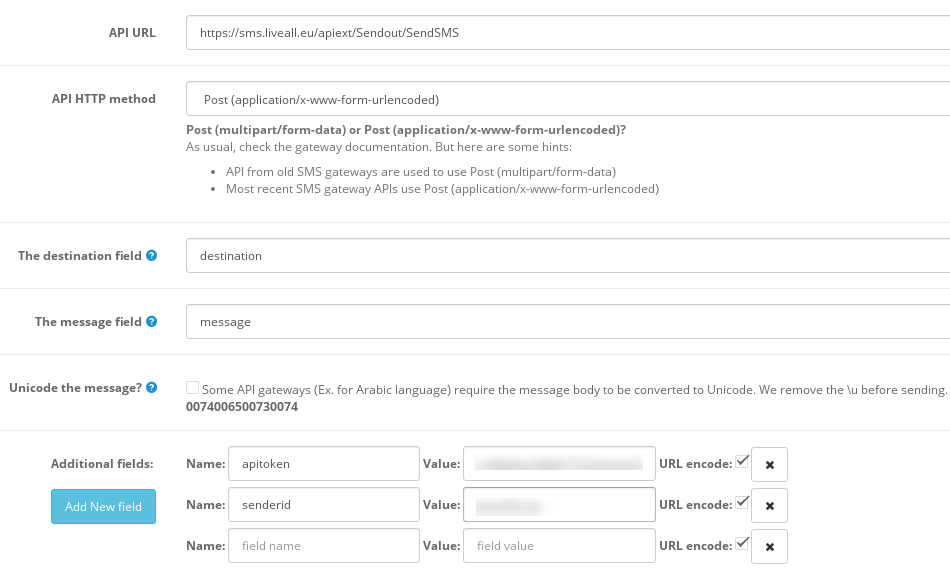
Task: Click the Add New field button
Action: (x=103, y=506)
